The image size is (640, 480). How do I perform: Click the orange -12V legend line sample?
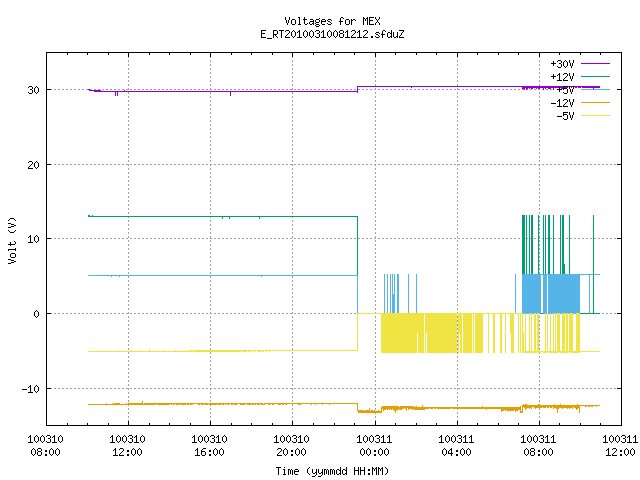595,102
